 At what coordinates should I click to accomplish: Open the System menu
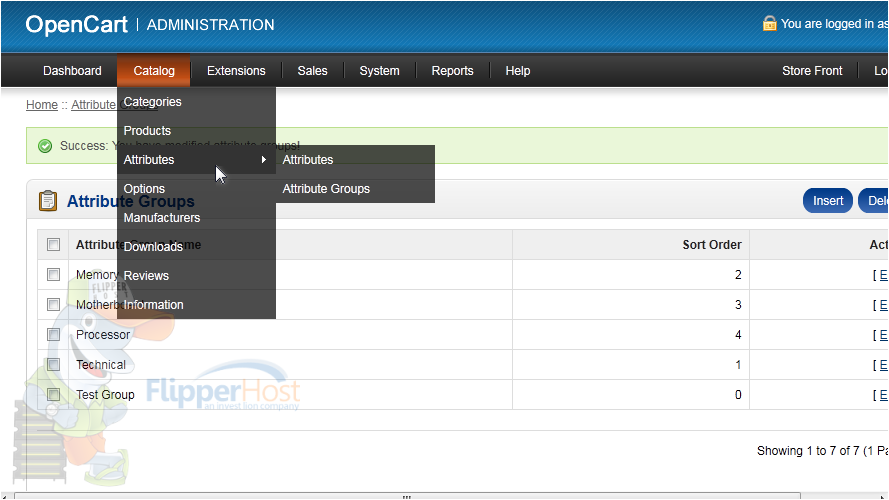[x=379, y=71]
